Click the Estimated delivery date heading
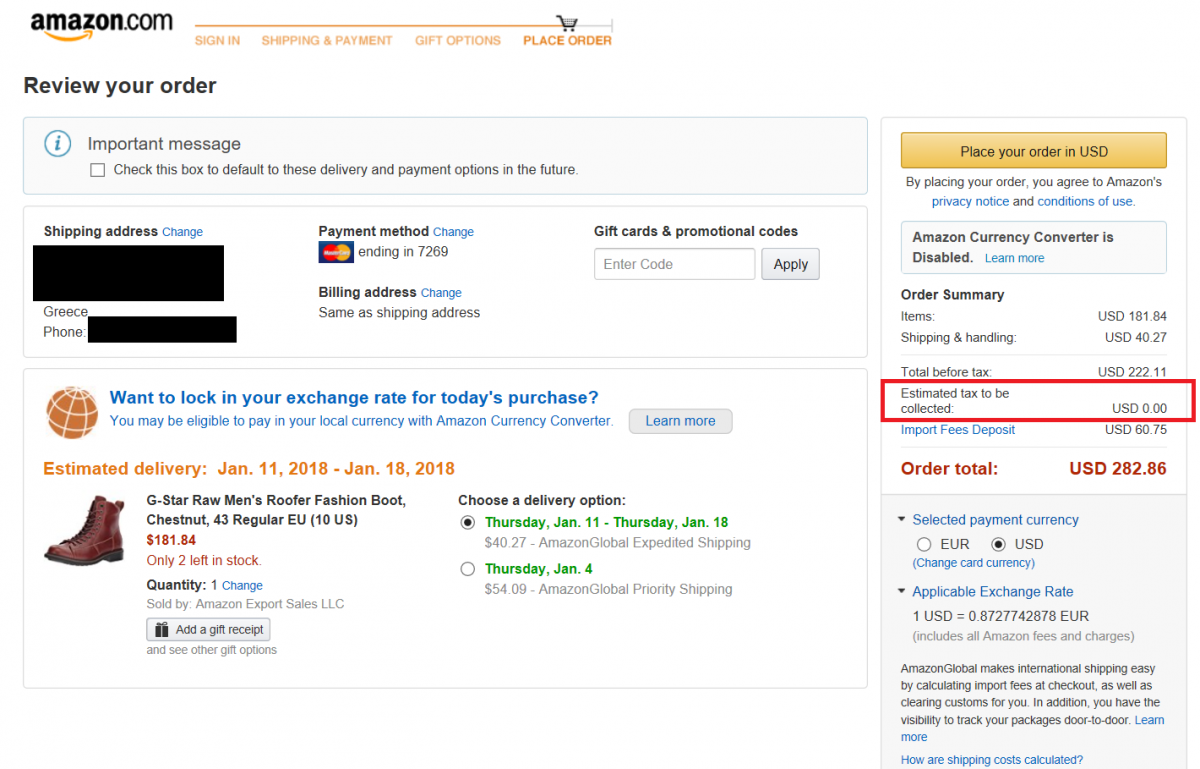The height and width of the screenshot is (769, 1200). (x=249, y=468)
